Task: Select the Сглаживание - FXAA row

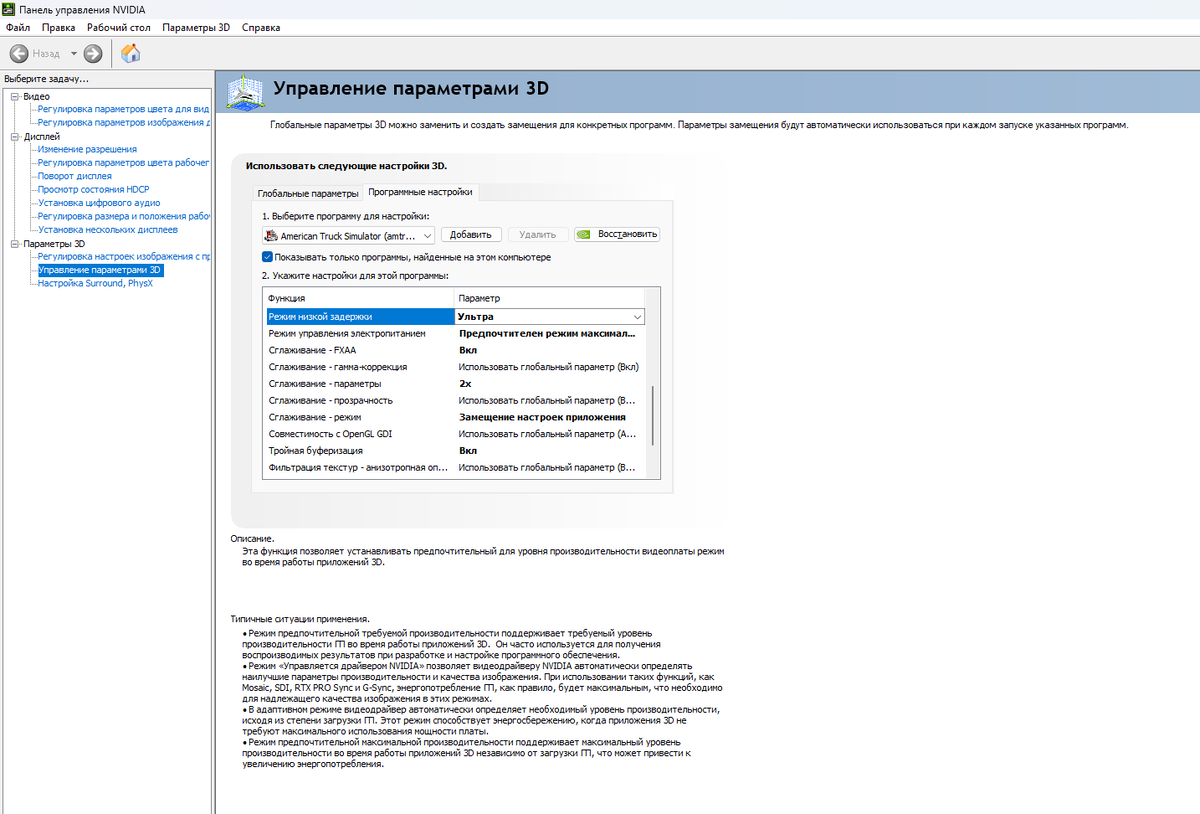Action: 455,350
